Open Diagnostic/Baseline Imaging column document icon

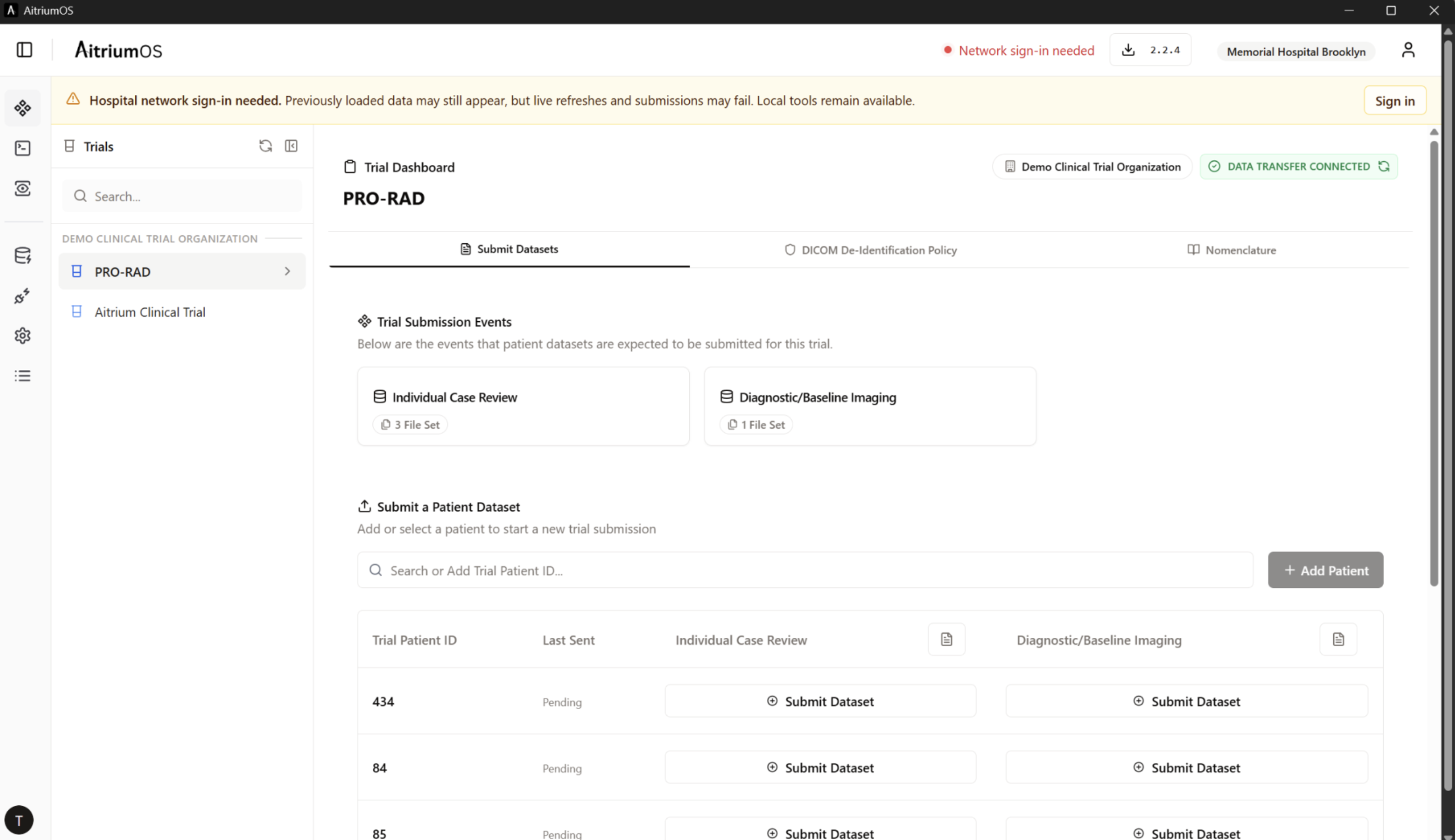pyautogui.click(x=1338, y=639)
